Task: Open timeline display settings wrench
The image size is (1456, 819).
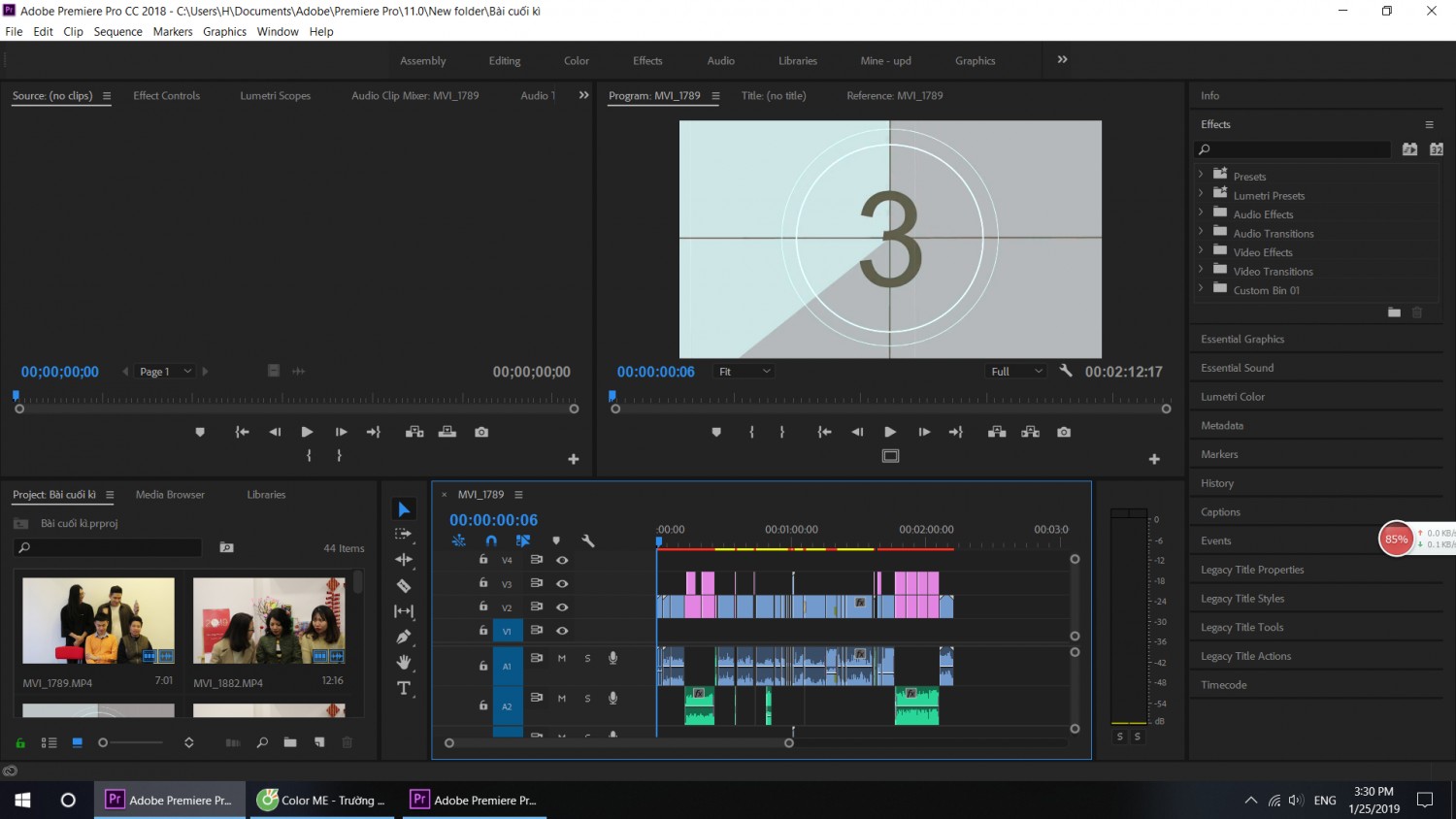Action: (587, 541)
